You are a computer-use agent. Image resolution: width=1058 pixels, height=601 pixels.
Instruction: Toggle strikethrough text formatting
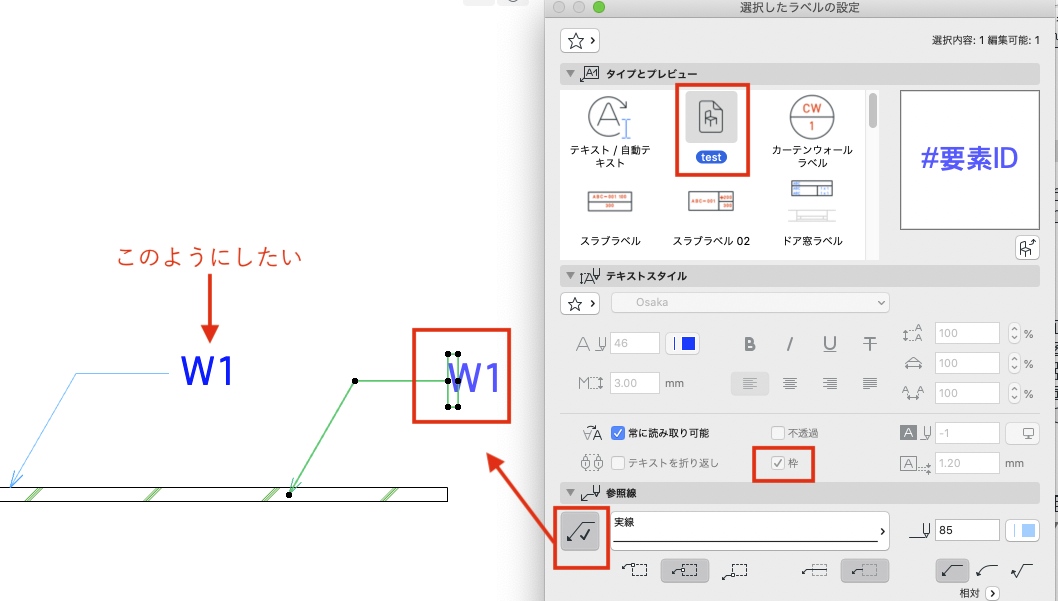[x=870, y=344]
